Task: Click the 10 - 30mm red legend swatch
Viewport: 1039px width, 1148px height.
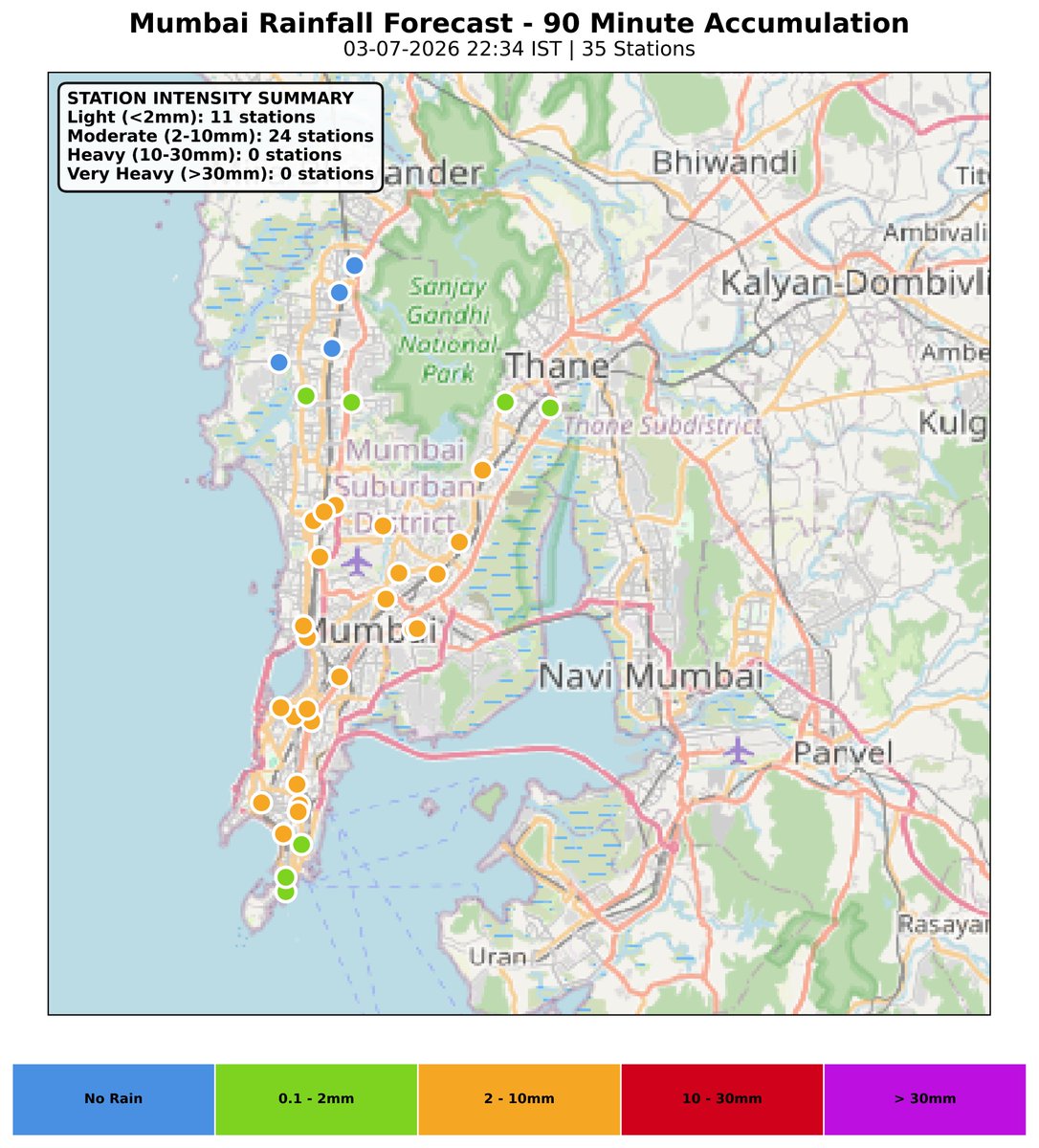Action: point(722,1098)
